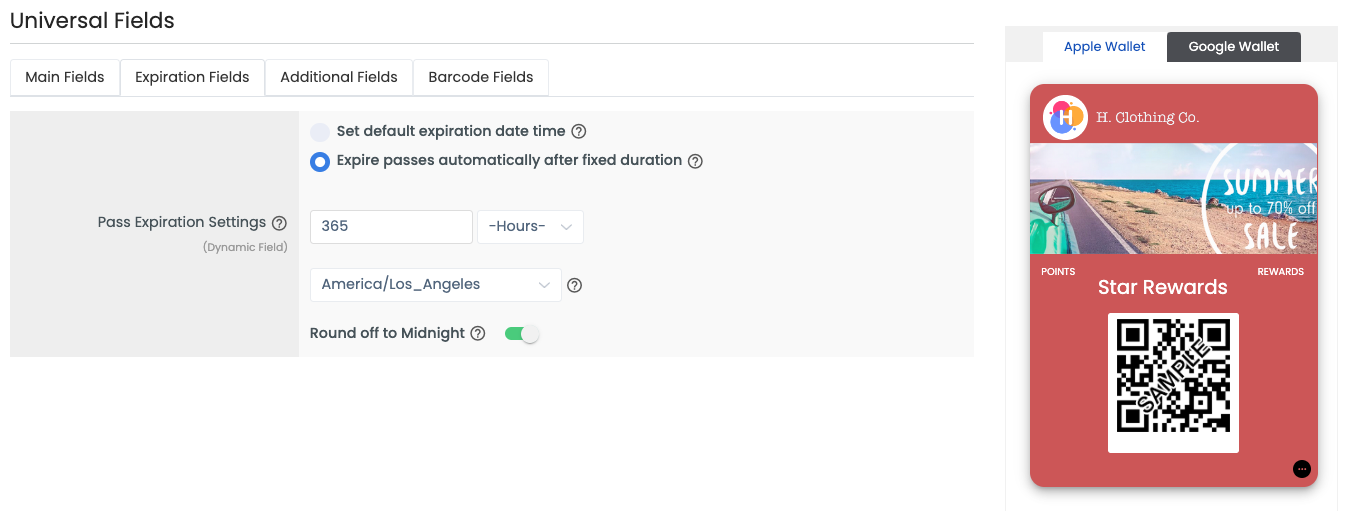The height and width of the screenshot is (511, 1352).
Task: Click the black more-options dot on pass
Action: 1301,469
